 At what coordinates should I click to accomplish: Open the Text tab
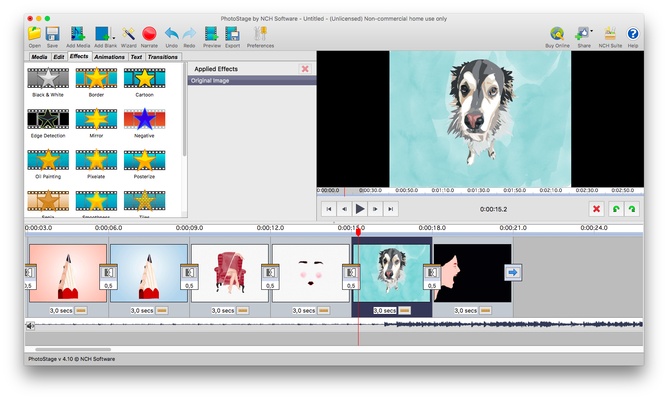[136, 57]
